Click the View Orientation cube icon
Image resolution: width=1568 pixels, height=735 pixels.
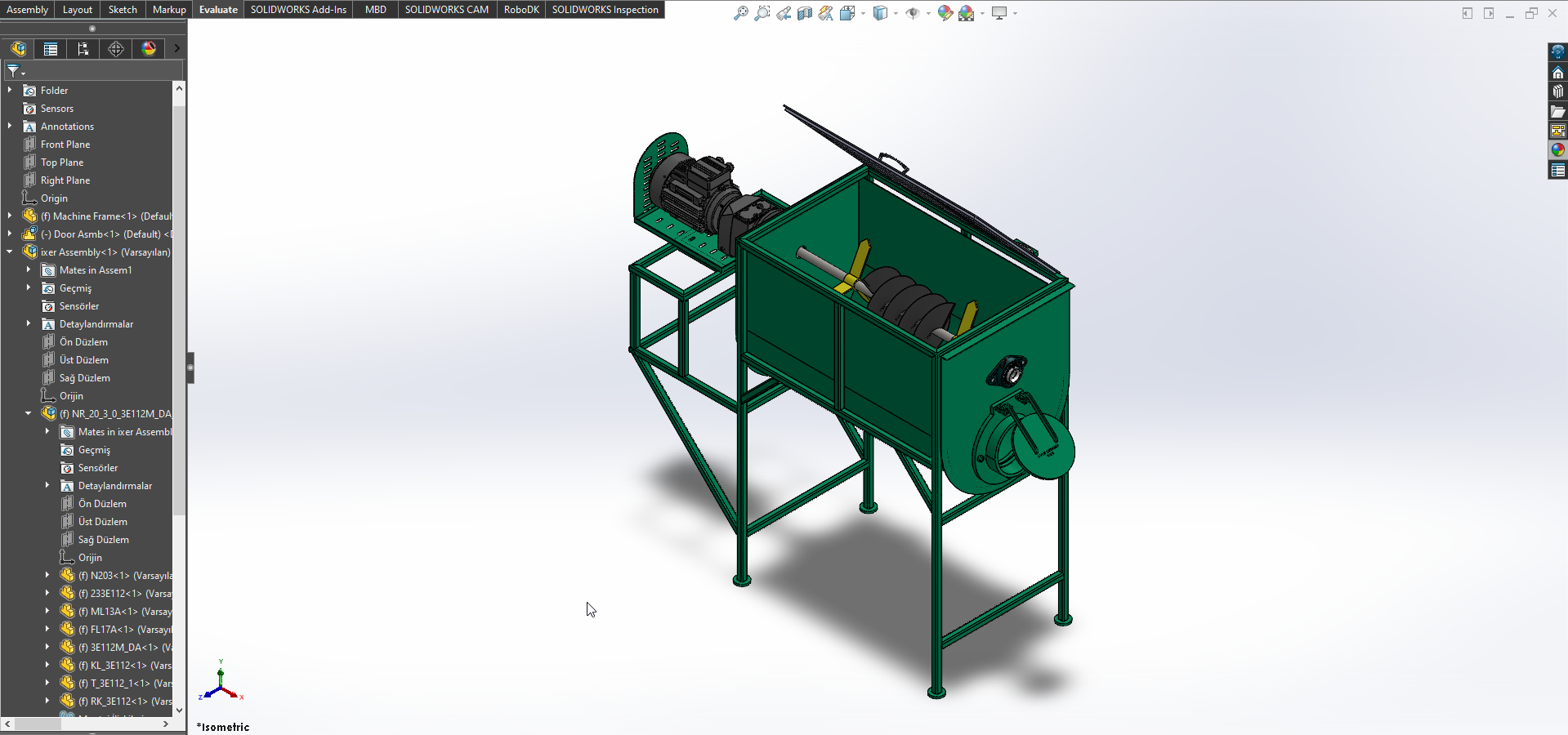(847, 13)
